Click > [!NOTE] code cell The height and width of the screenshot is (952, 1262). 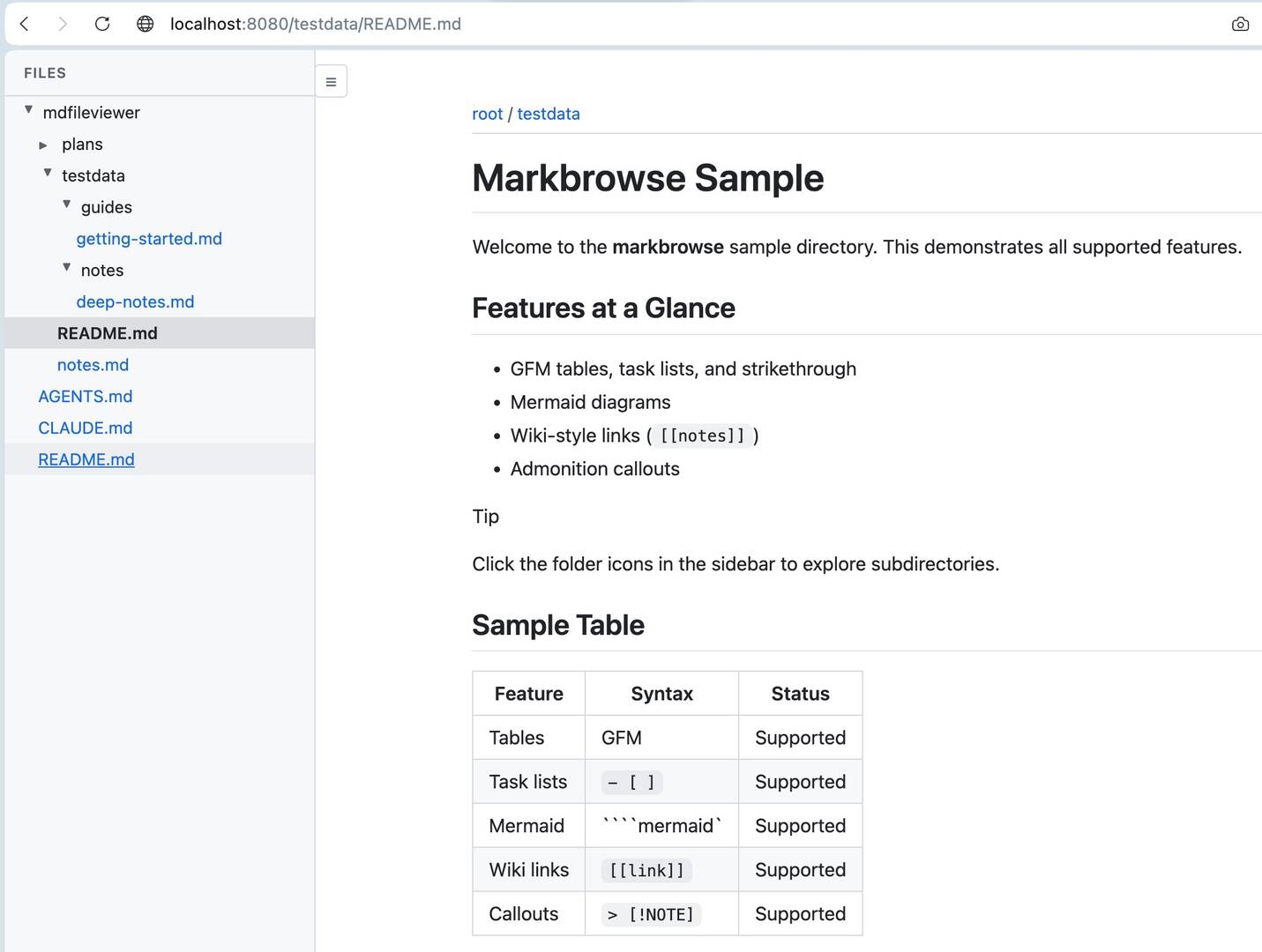(x=652, y=914)
